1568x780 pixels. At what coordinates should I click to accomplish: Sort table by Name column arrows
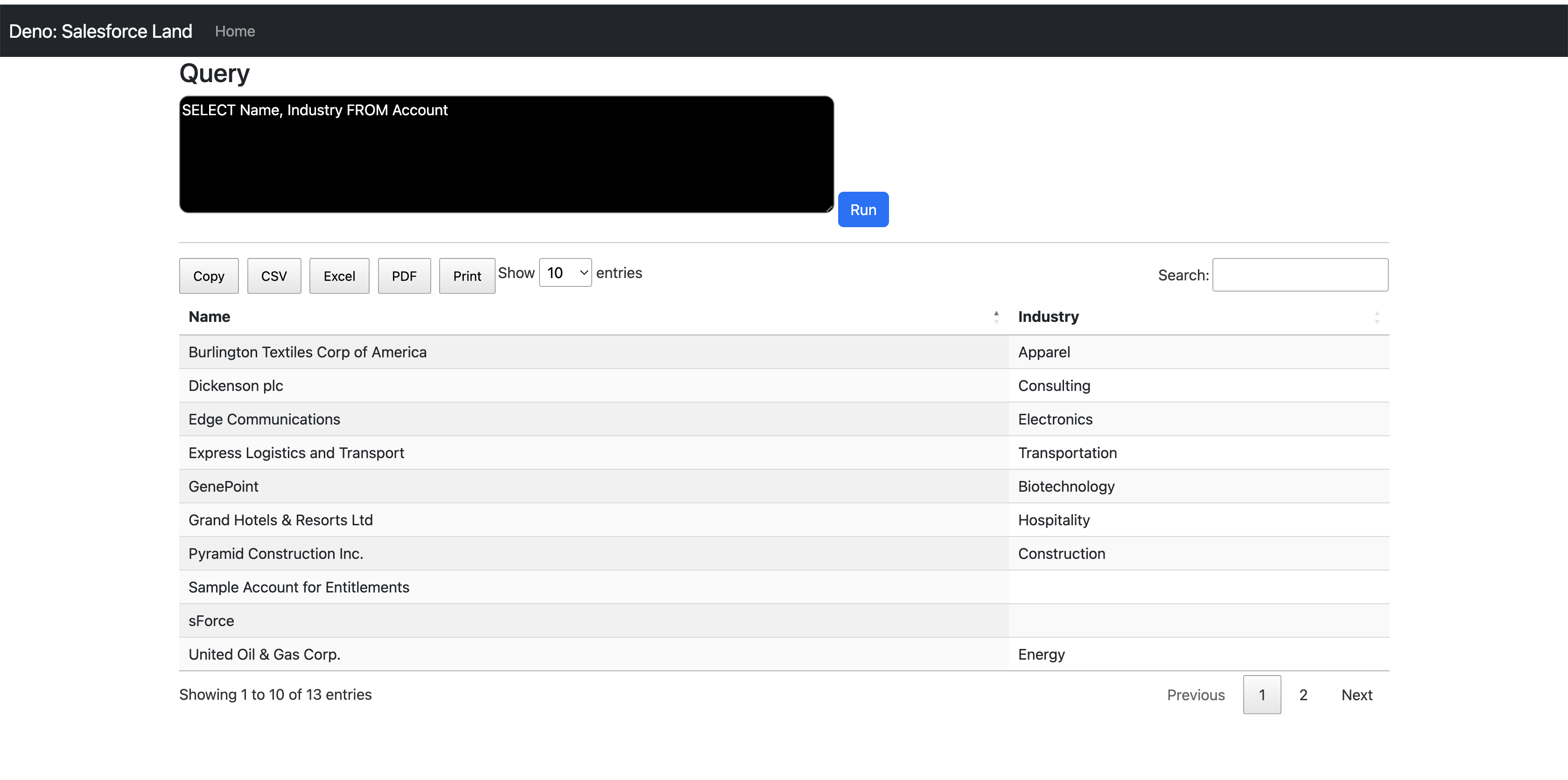click(996, 317)
